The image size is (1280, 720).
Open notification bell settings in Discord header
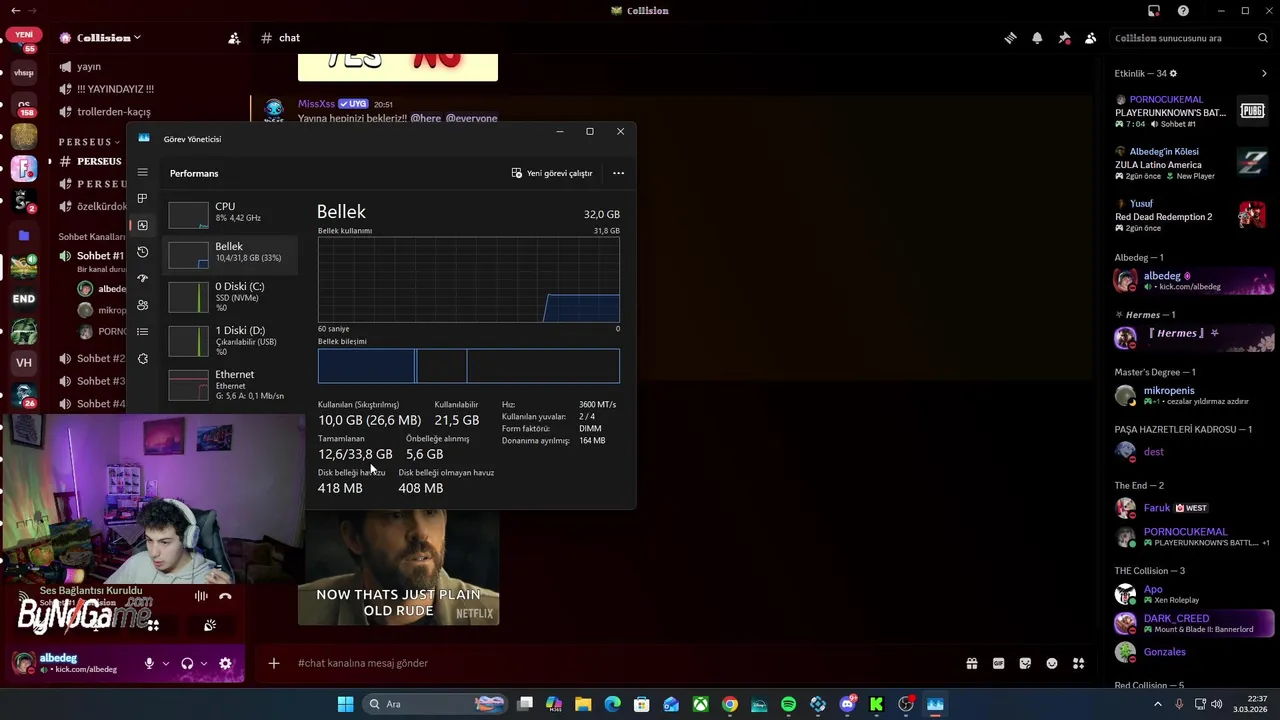coord(1037,38)
